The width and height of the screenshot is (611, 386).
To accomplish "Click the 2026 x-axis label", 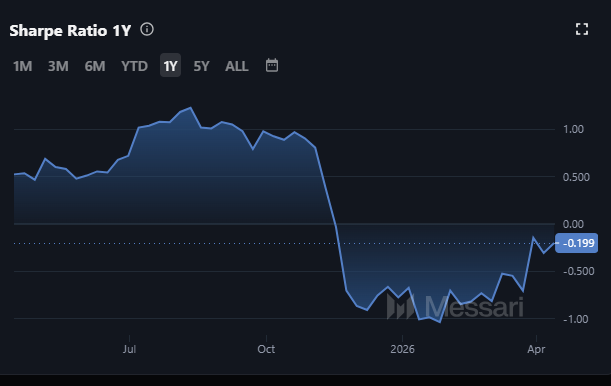I will pos(403,349).
